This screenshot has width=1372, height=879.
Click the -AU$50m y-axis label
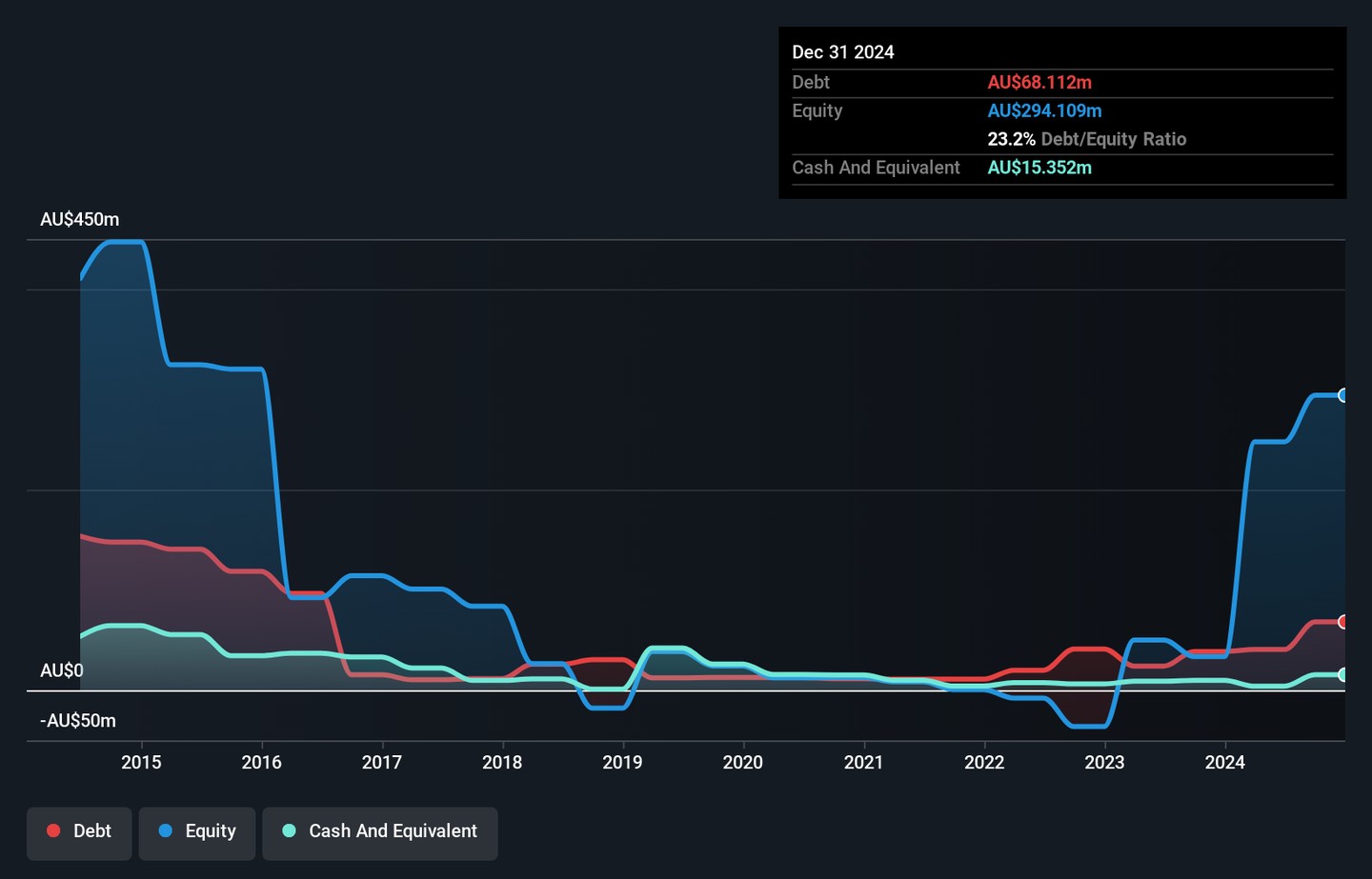[x=78, y=721]
